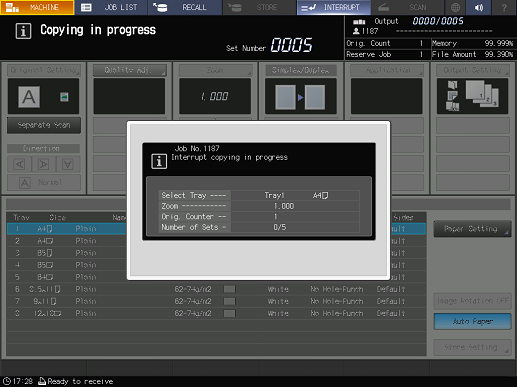Select the original type A icon

point(29,97)
